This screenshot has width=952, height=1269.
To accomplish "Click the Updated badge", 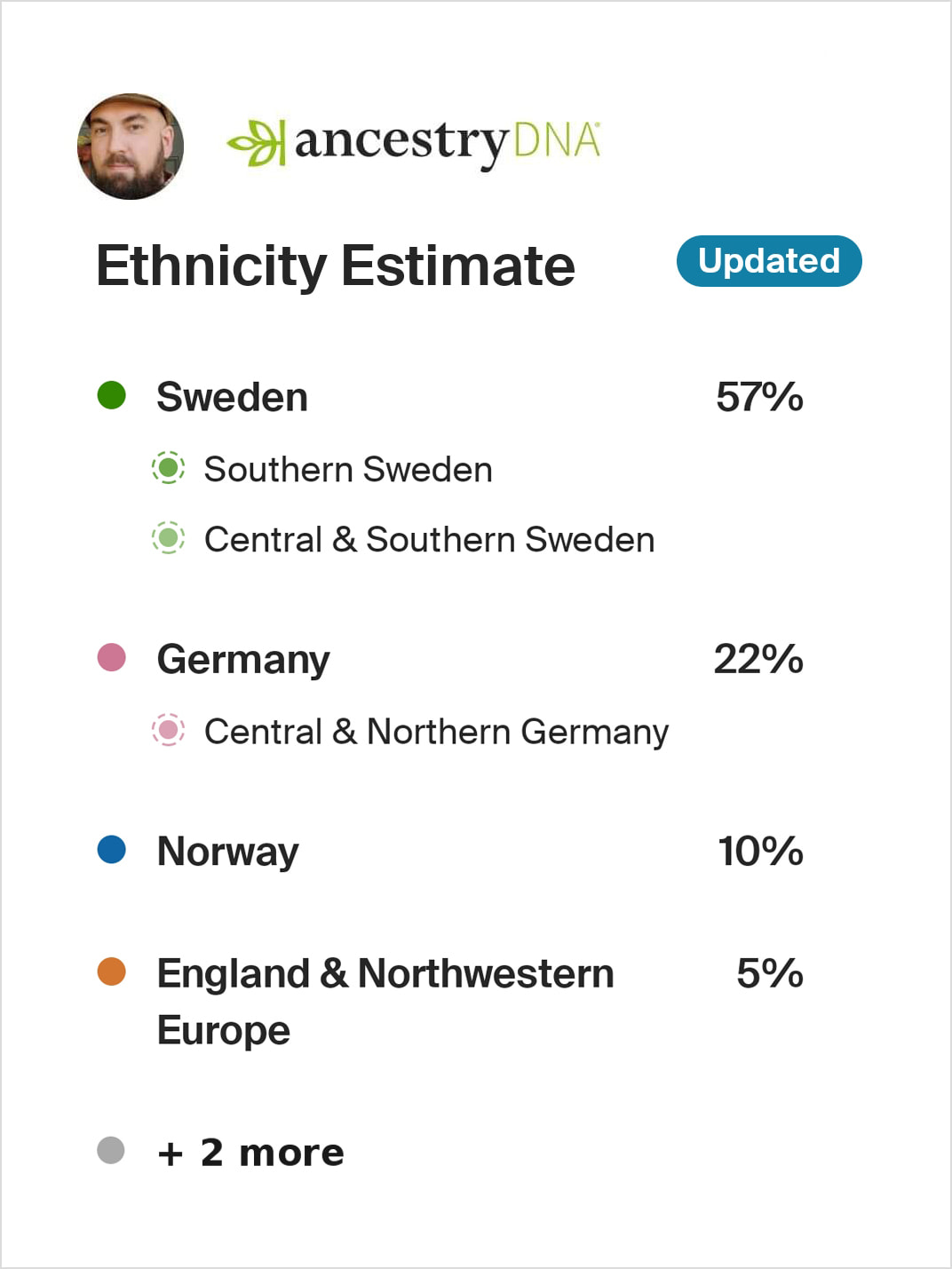I will point(769,261).
